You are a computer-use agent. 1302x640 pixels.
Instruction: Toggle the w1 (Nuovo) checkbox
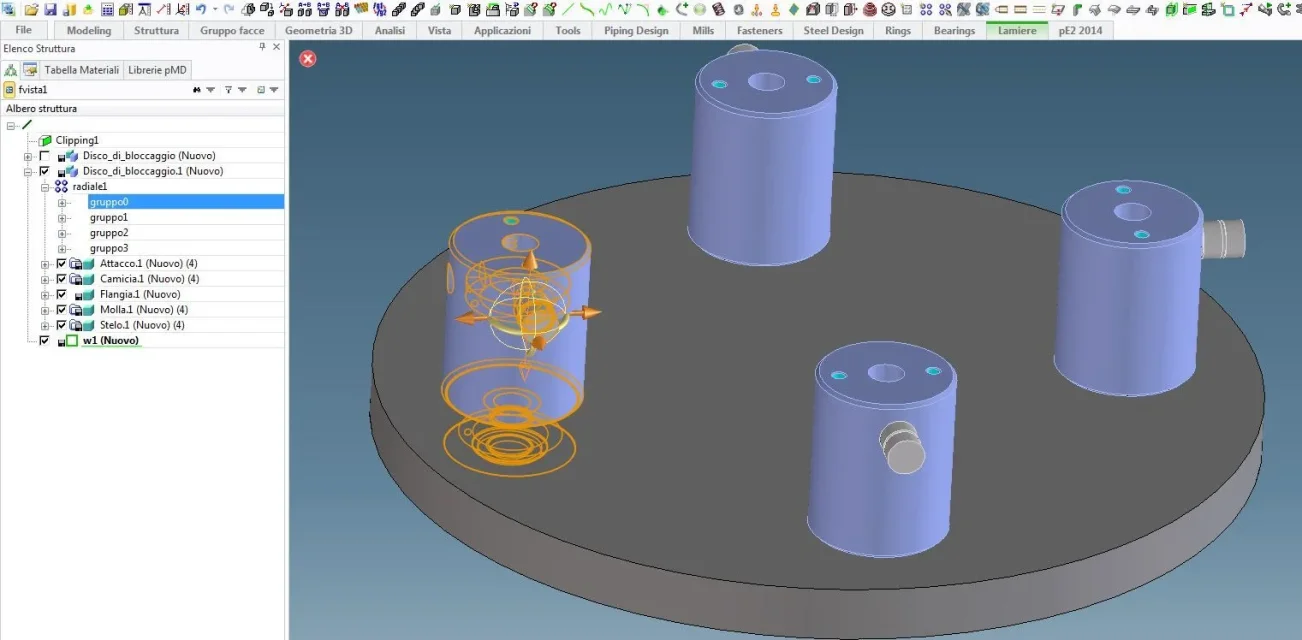coord(44,341)
